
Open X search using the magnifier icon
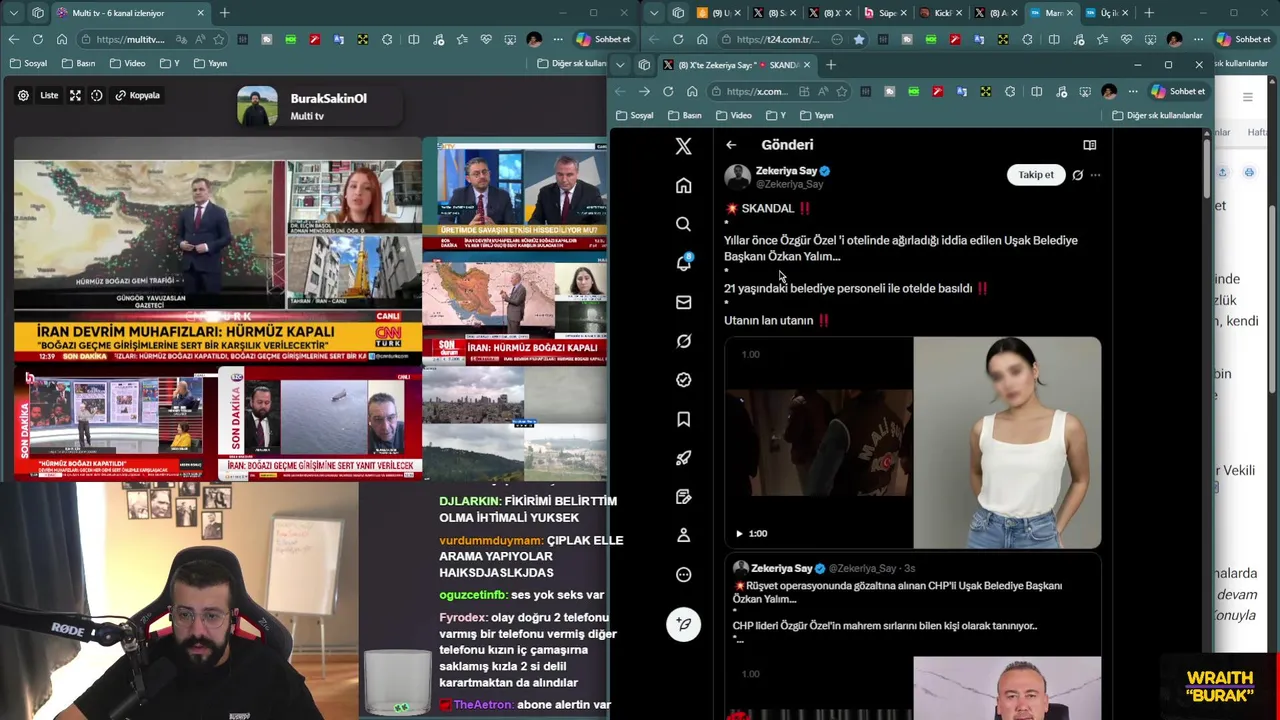click(683, 224)
